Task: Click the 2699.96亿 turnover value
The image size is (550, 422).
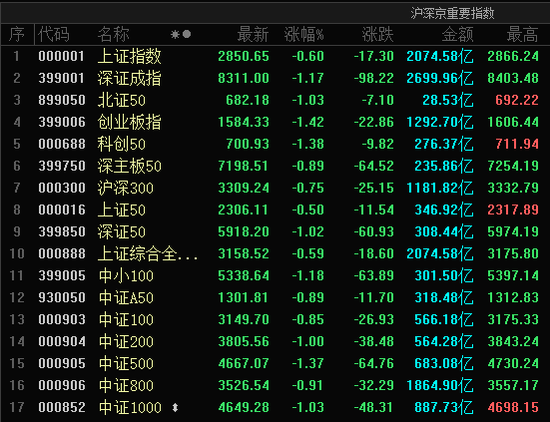Action: point(440,78)
